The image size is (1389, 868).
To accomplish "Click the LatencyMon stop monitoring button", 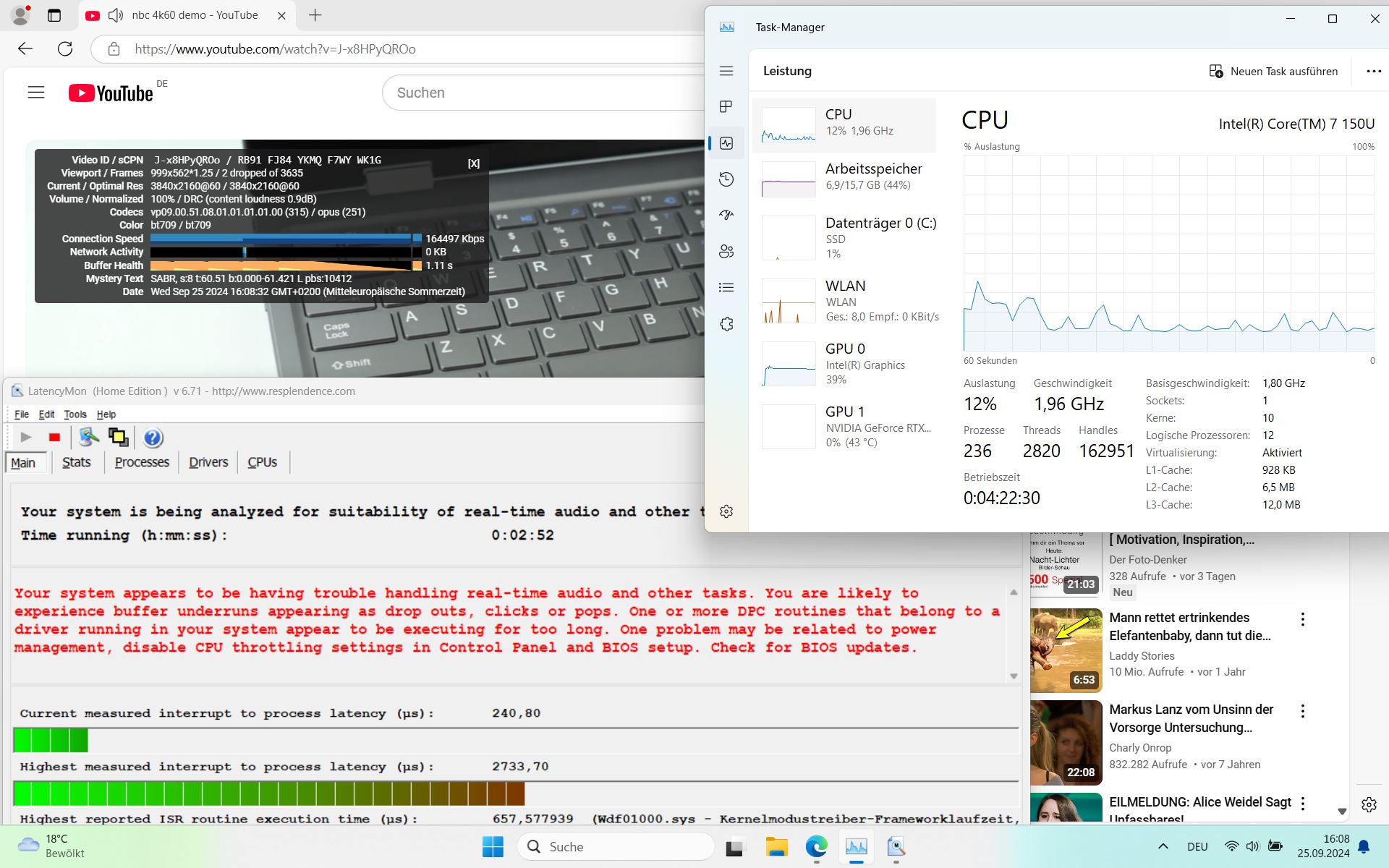I will click(x=54, y=437).
